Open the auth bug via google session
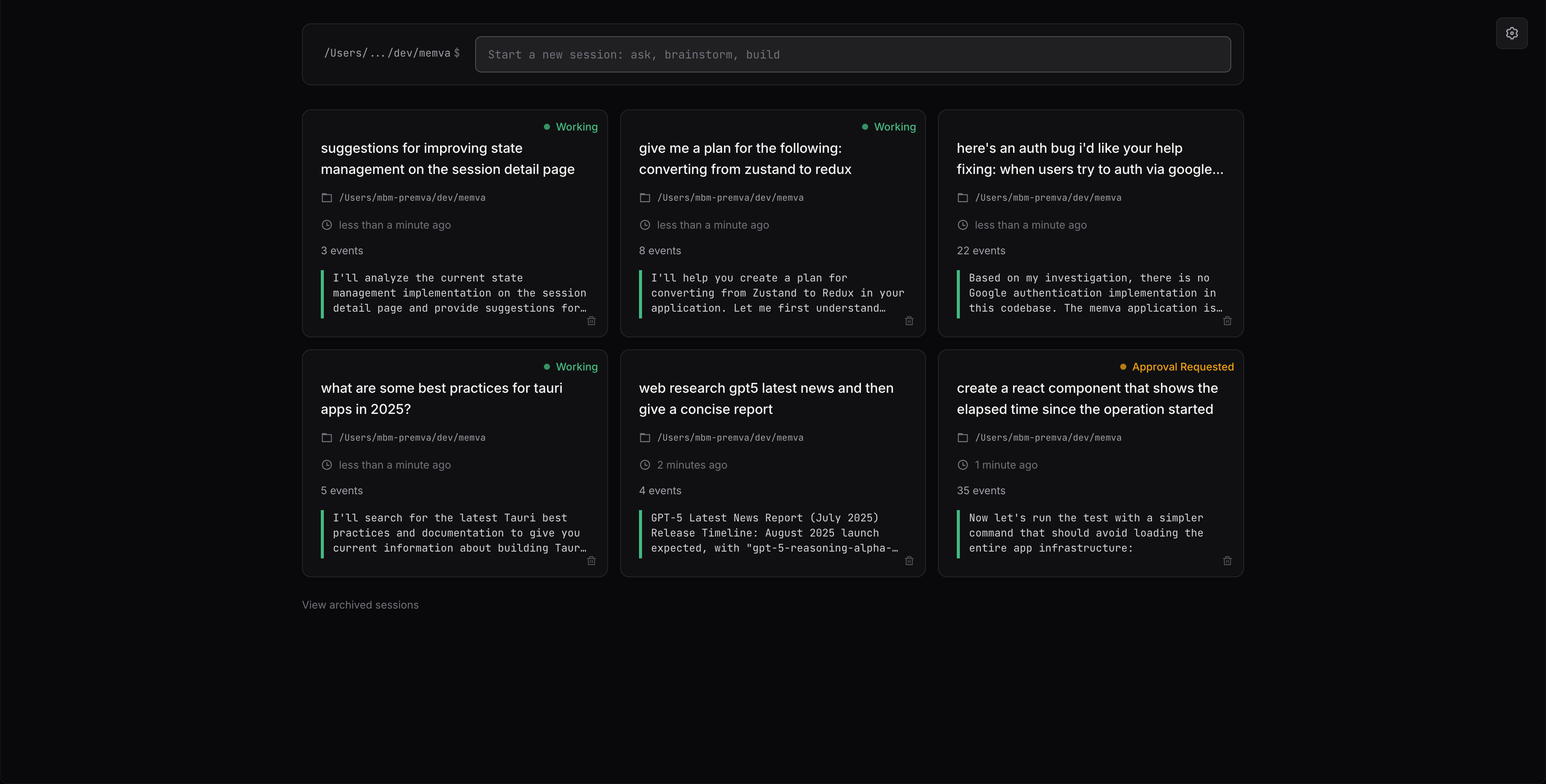1546x784 pixels. click(x=1089, y=159)
